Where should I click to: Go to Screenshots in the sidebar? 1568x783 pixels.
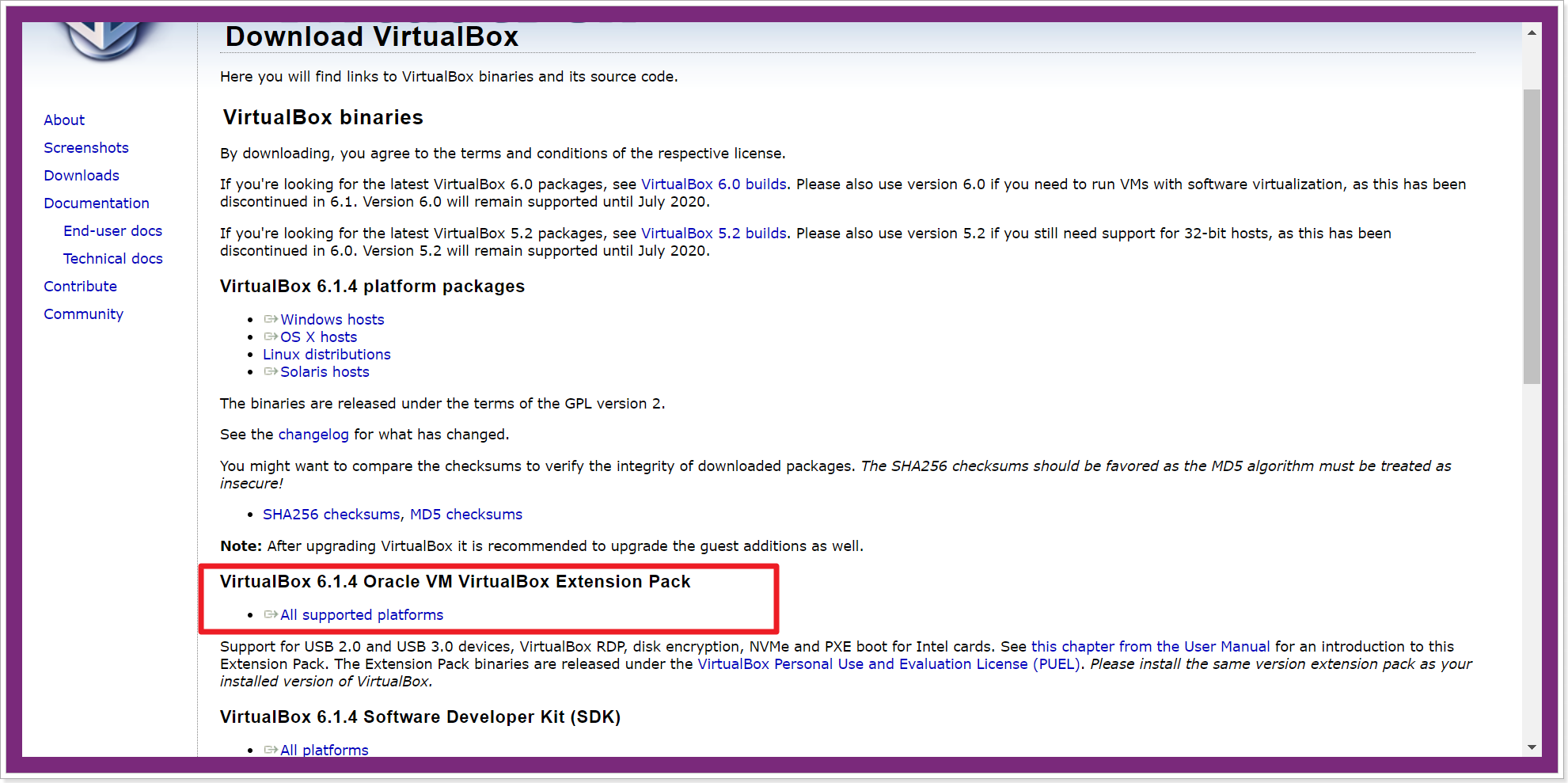[x=86, y=147]
